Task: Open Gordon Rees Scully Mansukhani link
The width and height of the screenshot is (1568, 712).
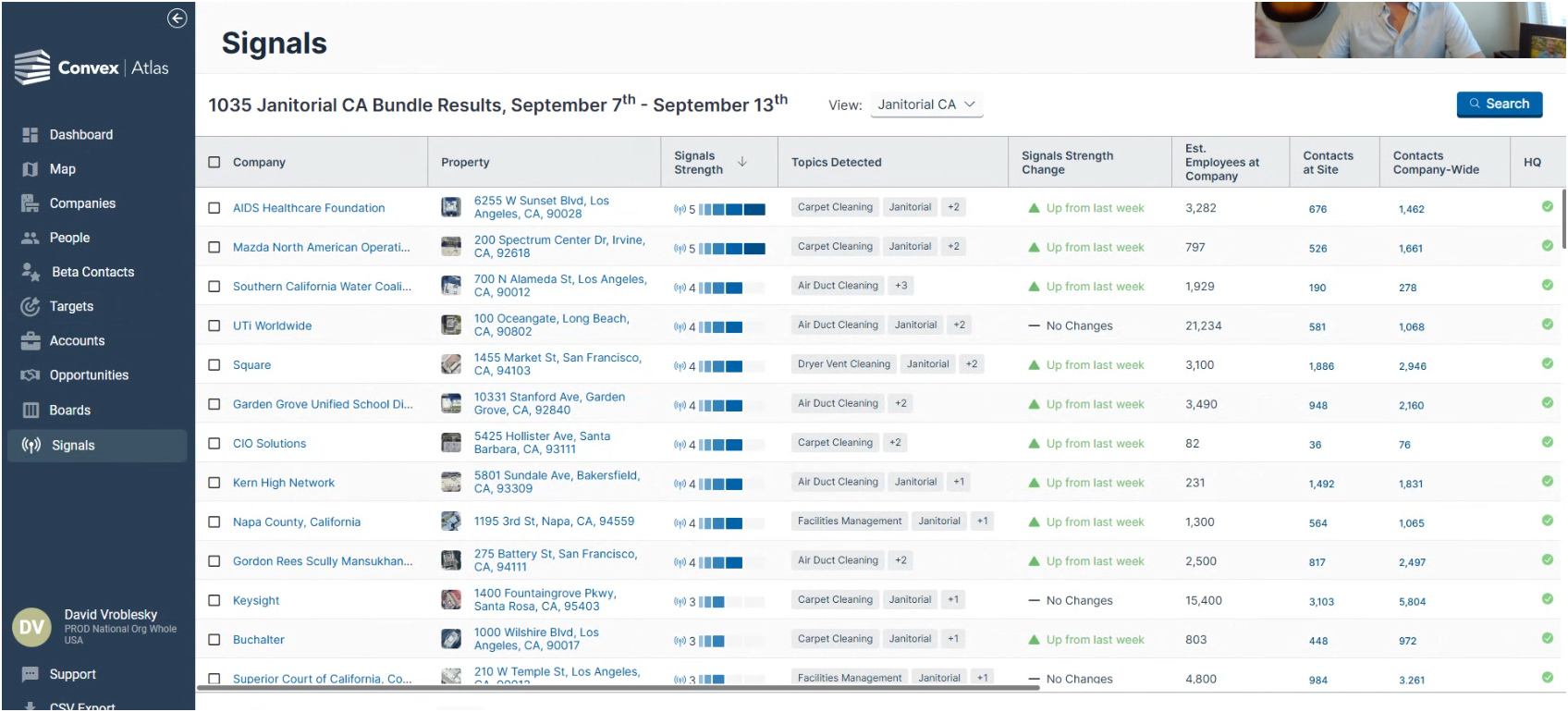Action: [323, 561]
